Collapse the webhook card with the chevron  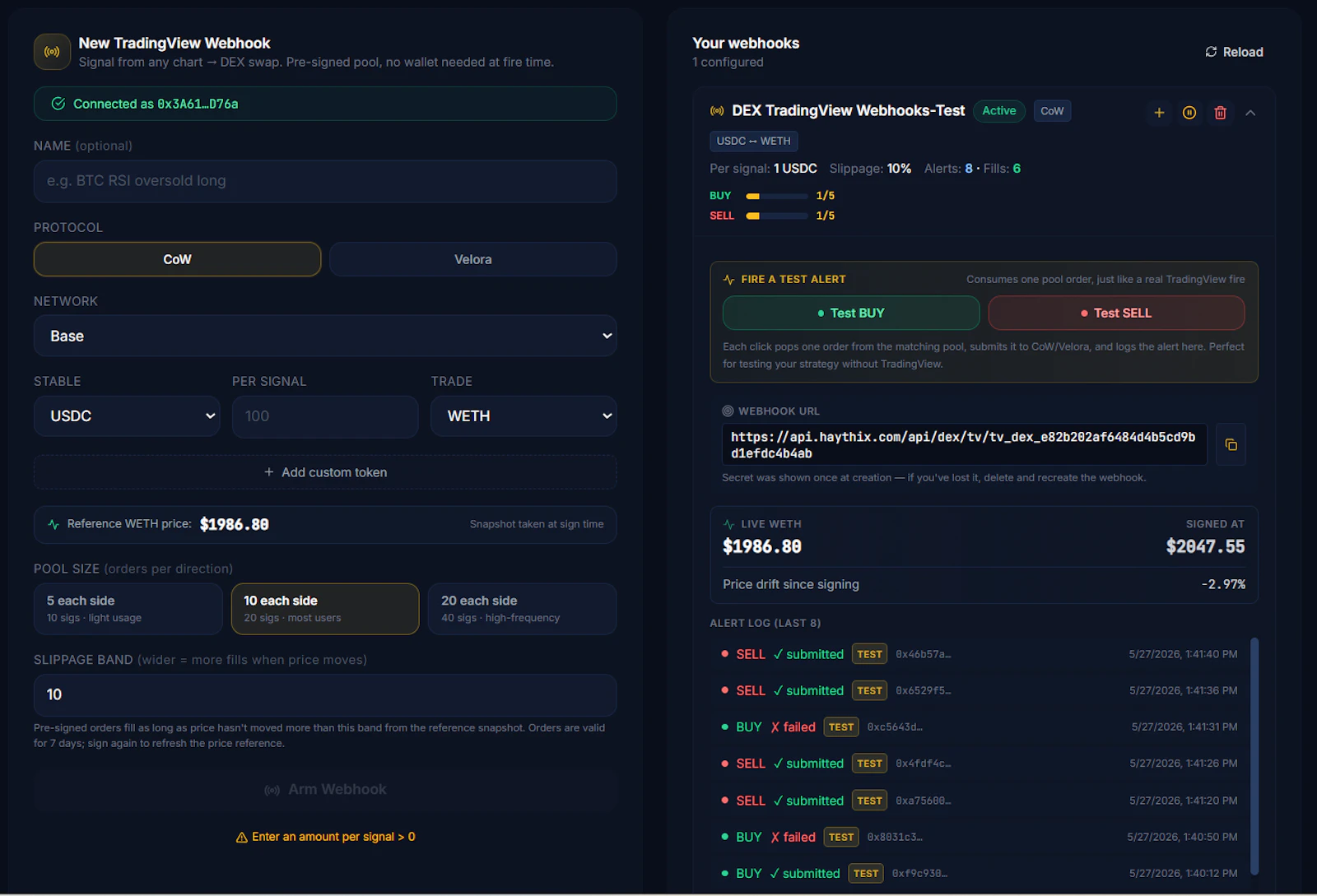pyautogui.click(x=1250, y=113)
